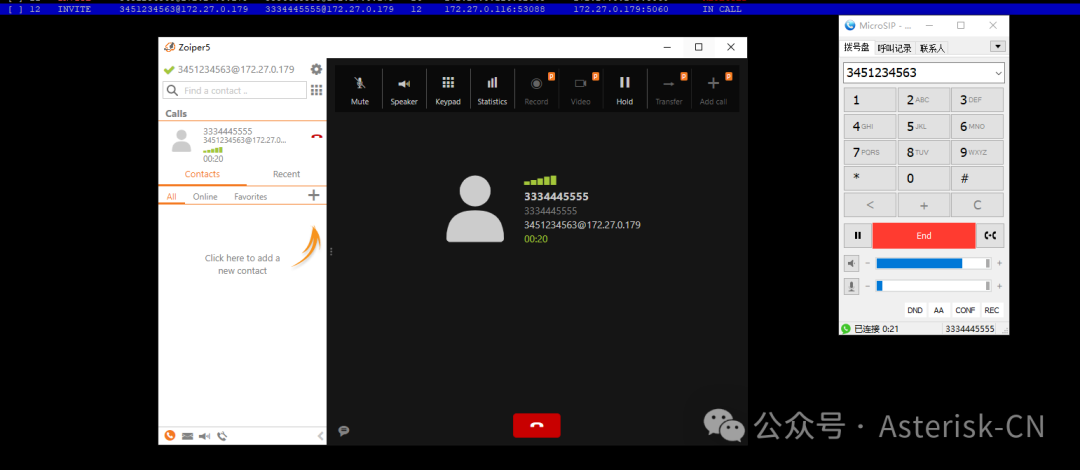
Task: Click Add call in Zoiper5 toolbar
Action: 714,90
